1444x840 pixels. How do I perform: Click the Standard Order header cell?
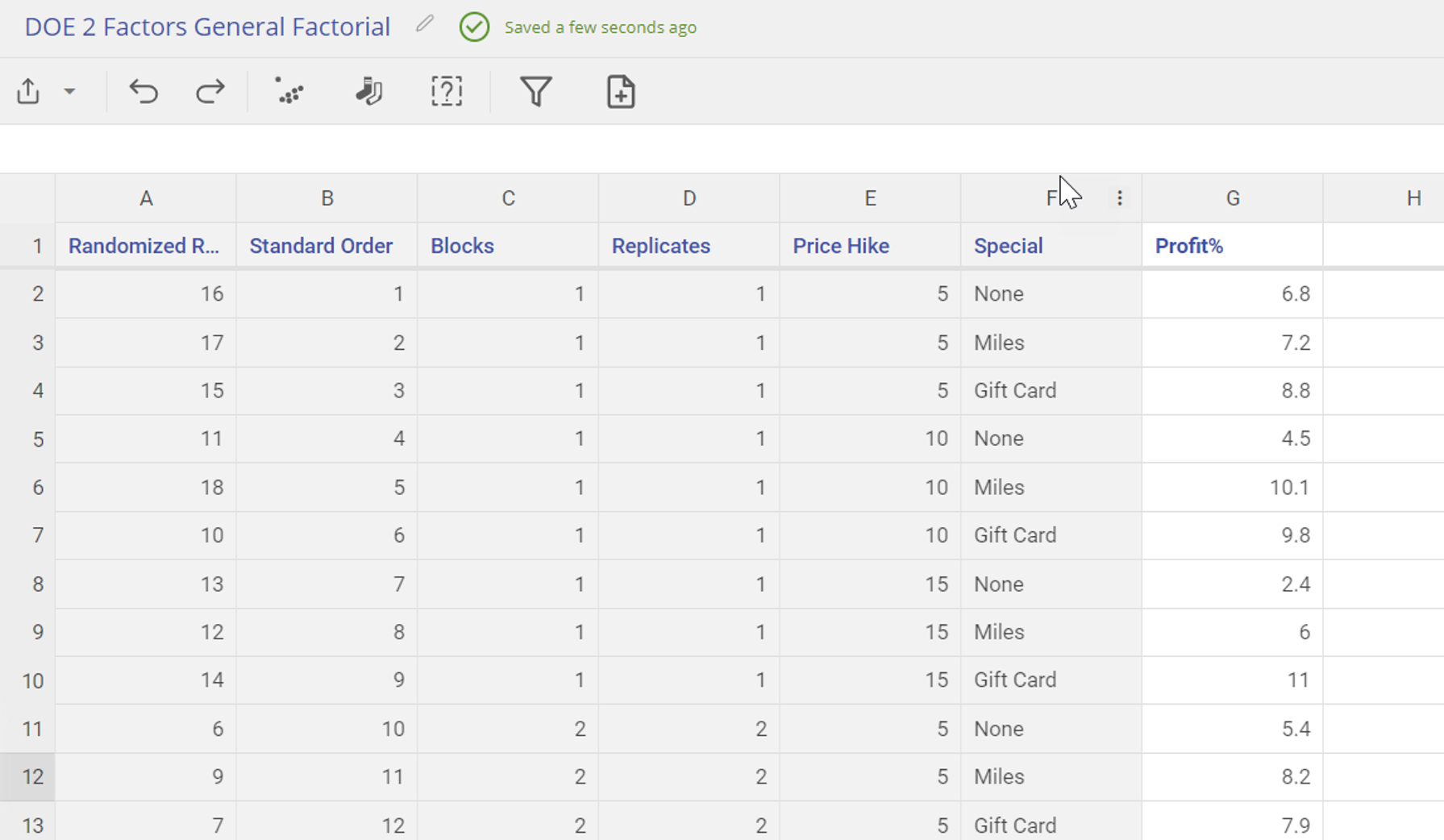click(x=327, y=246)
